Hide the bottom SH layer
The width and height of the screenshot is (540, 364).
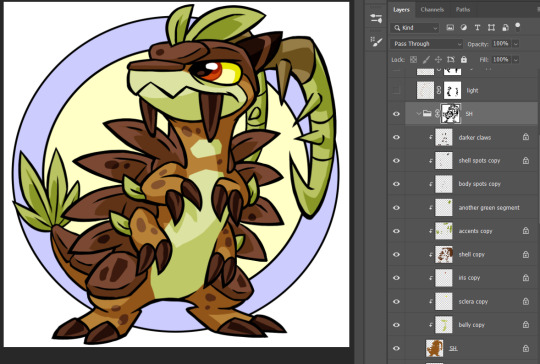pyautogui.click(x=396, y=349)
